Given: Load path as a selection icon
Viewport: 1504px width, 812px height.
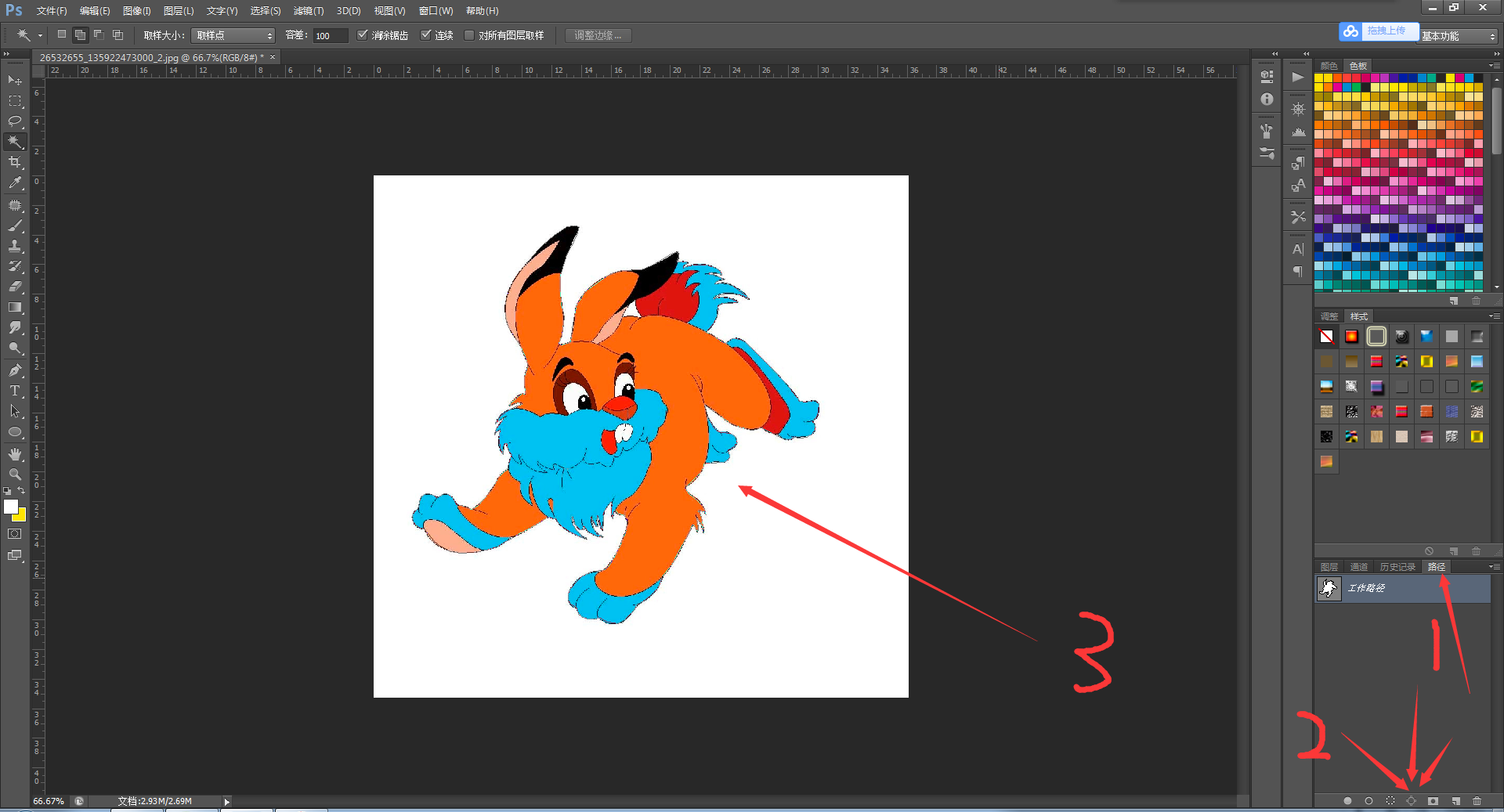Looking at the screenshot, I should (1390, 801).
